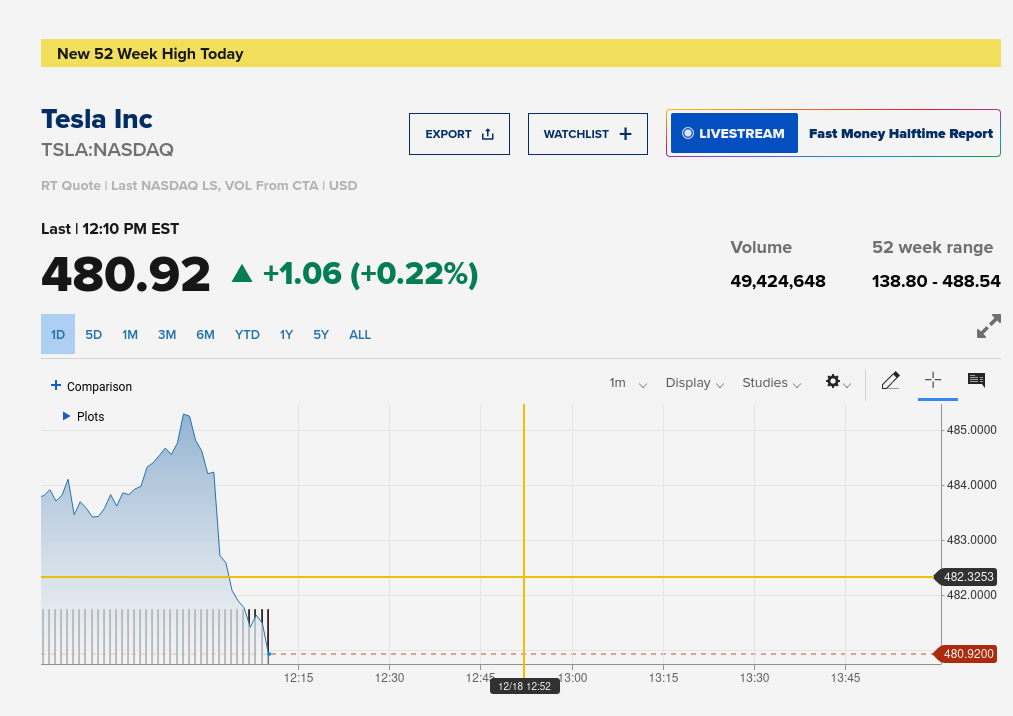Click the +1.06 (+0.22%) price change
The width and height of the screenshot is (1013, 716).
click(x=370, y=273)
